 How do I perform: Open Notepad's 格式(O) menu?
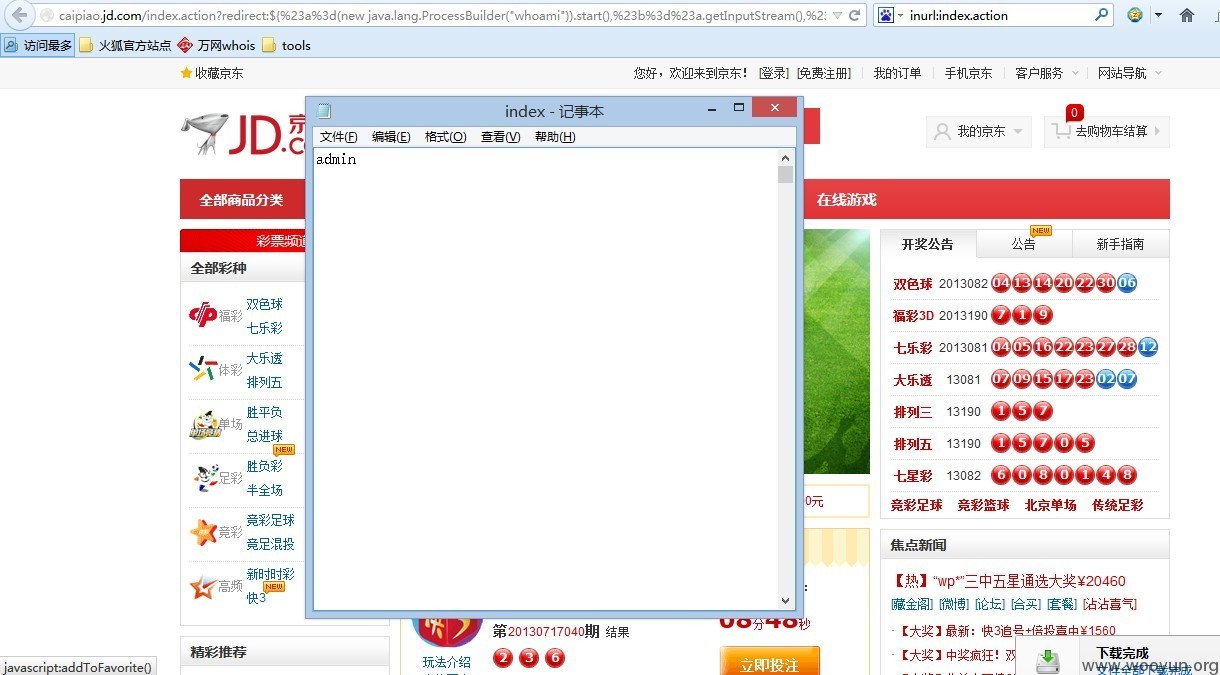click(445, 137)
